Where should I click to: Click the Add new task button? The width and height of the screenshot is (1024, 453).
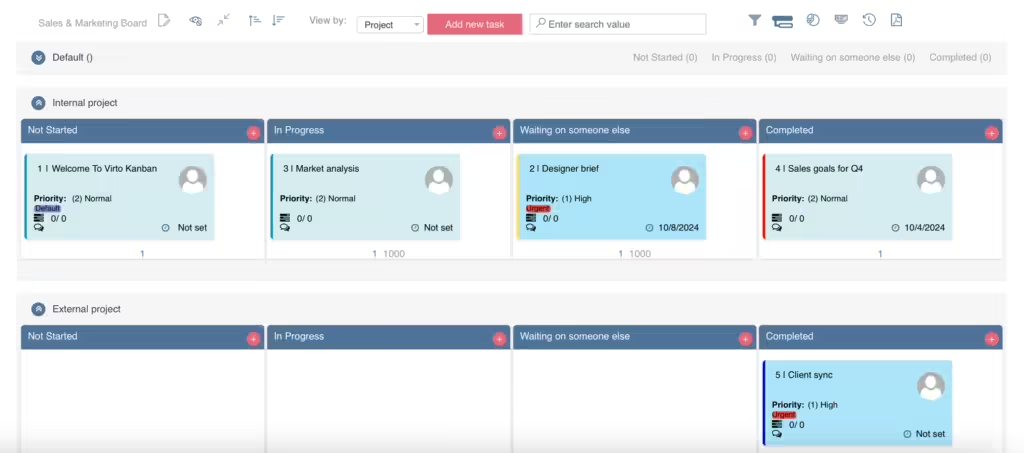475,24
